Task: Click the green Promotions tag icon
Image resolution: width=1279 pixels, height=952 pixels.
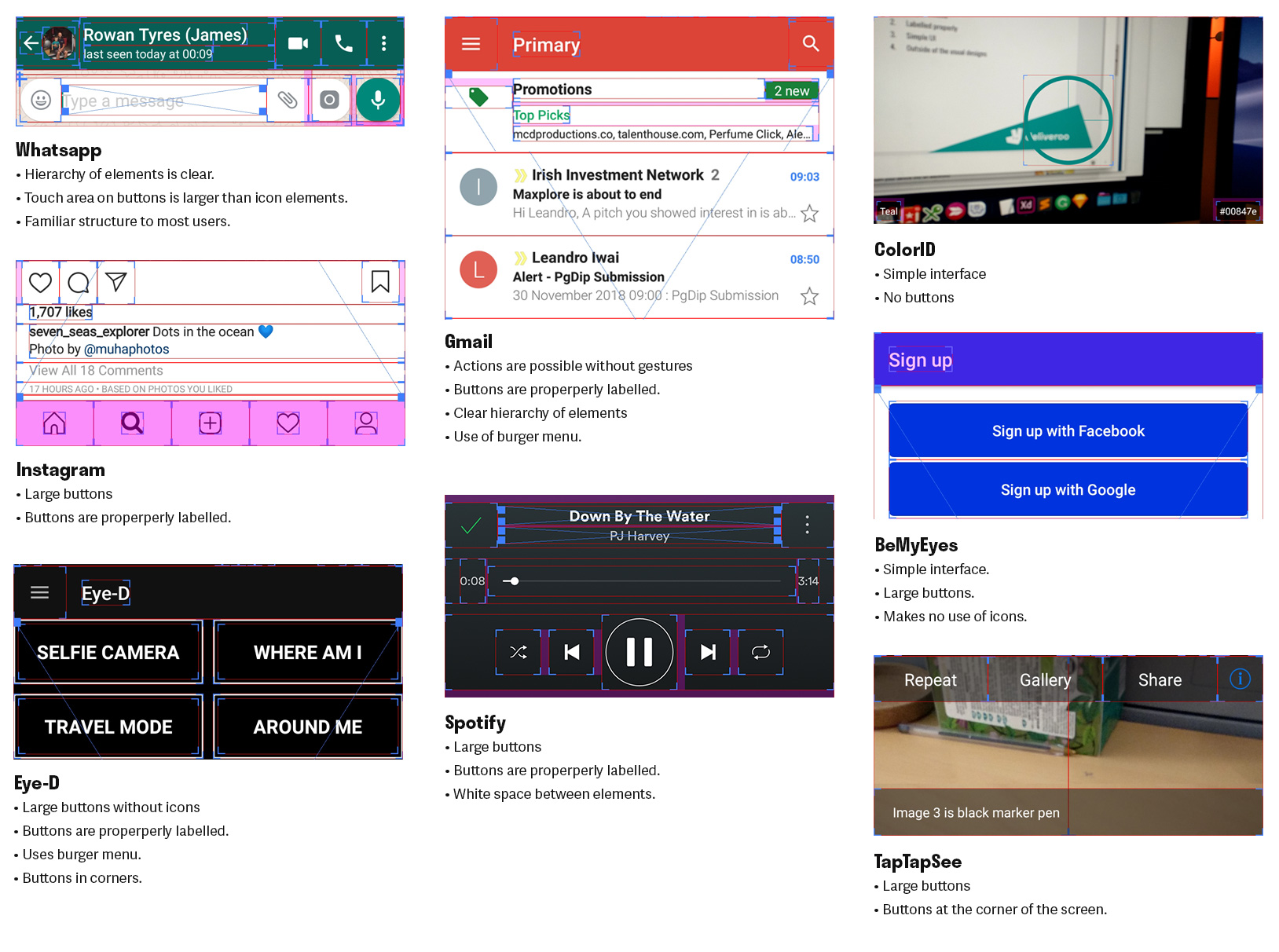Action: point(478,97)
